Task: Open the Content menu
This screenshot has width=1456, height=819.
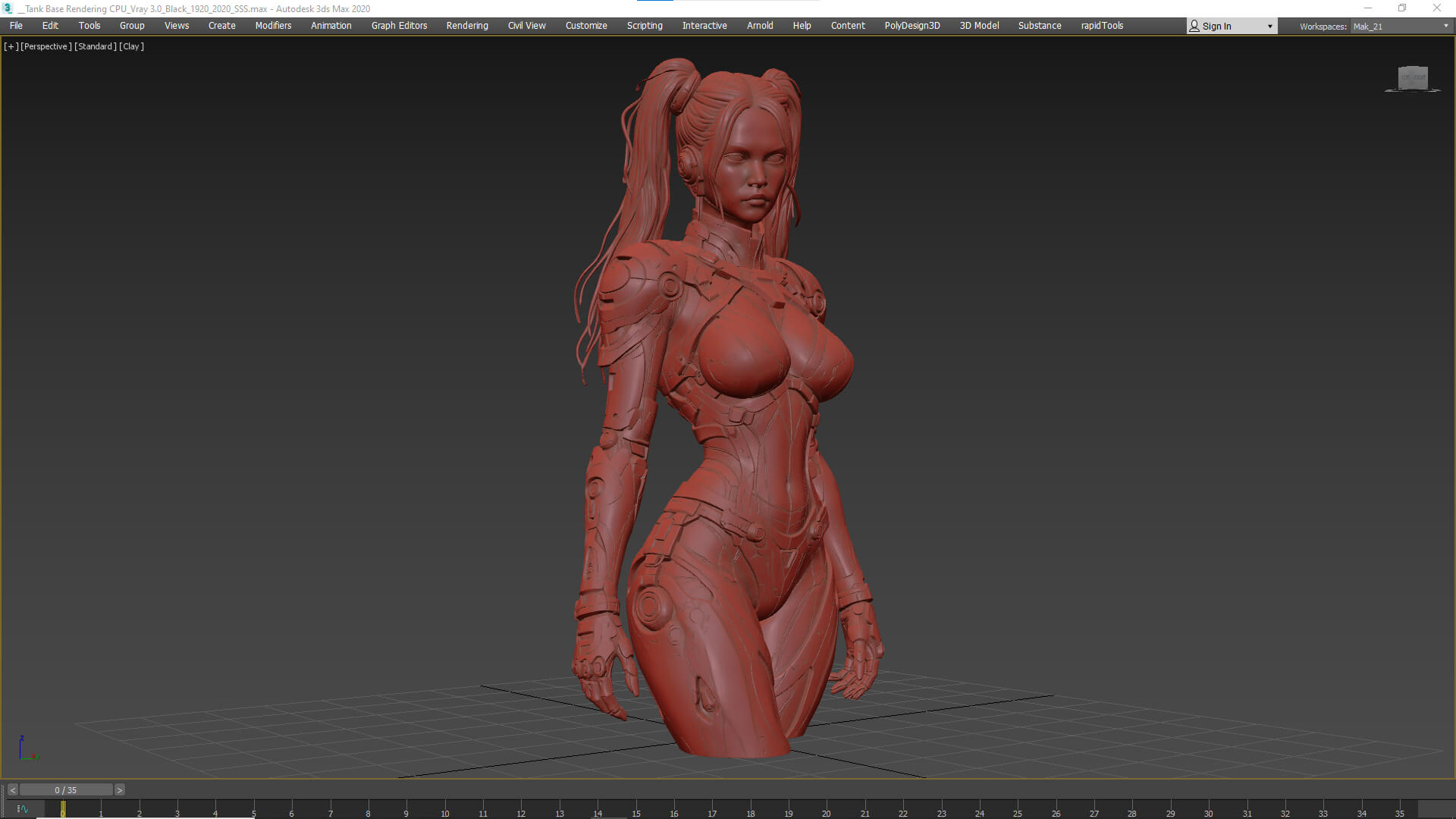Action: tap(848, 26)
